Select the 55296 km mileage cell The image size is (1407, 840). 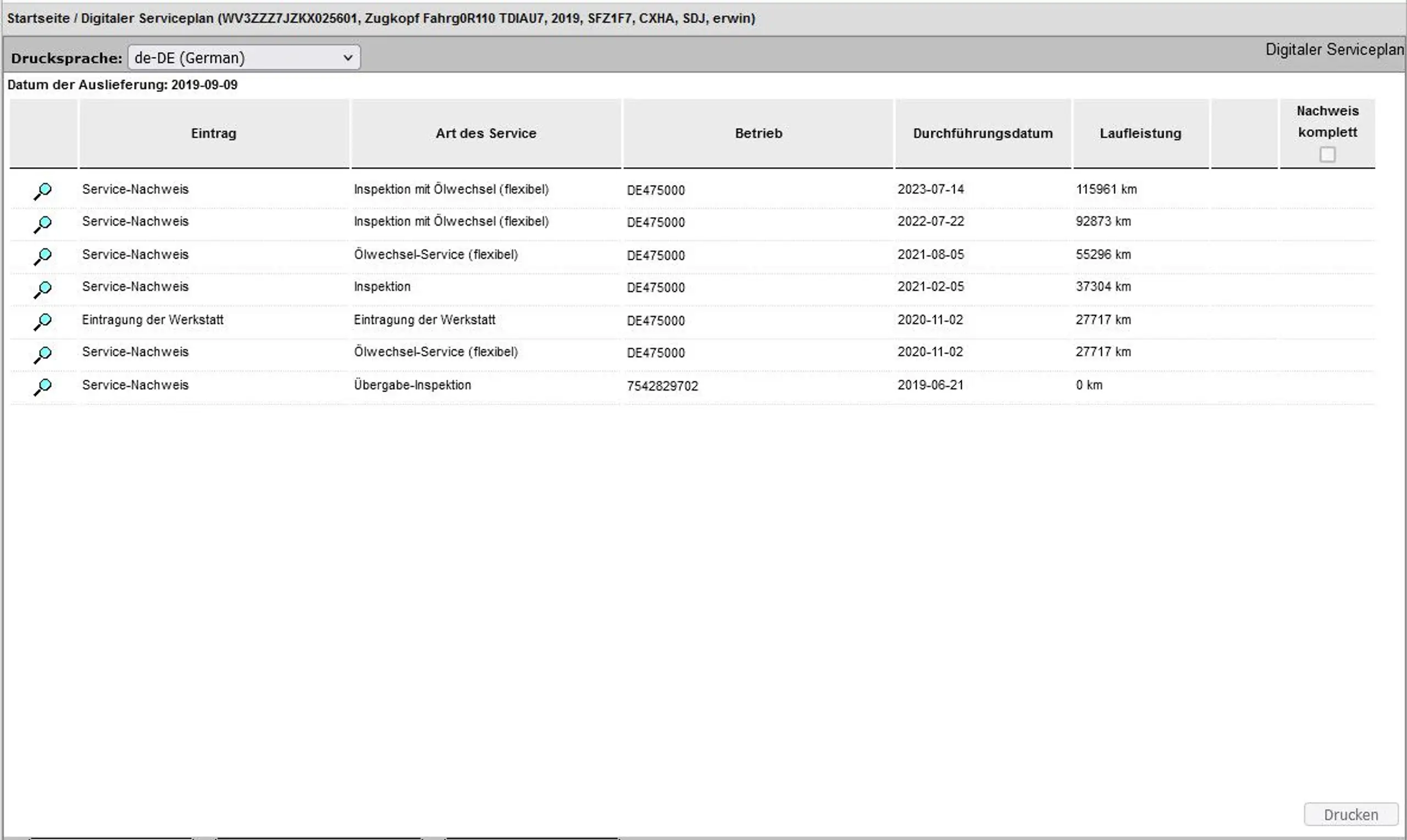pos(1103,254)
